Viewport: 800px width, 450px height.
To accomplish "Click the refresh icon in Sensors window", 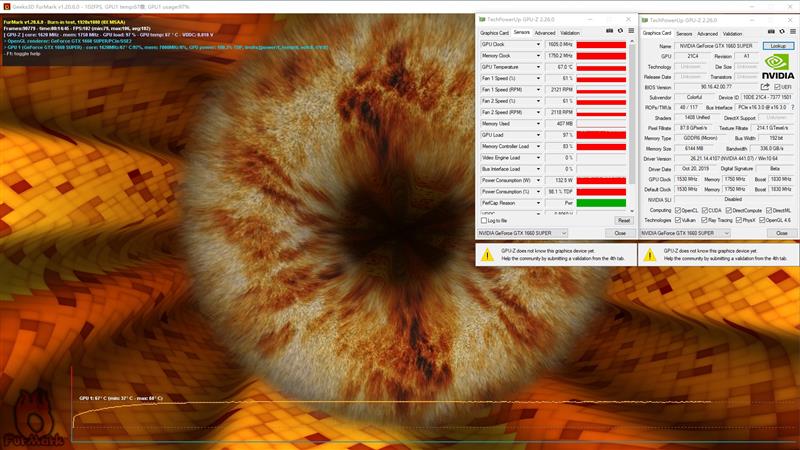I will coord(620,31).
